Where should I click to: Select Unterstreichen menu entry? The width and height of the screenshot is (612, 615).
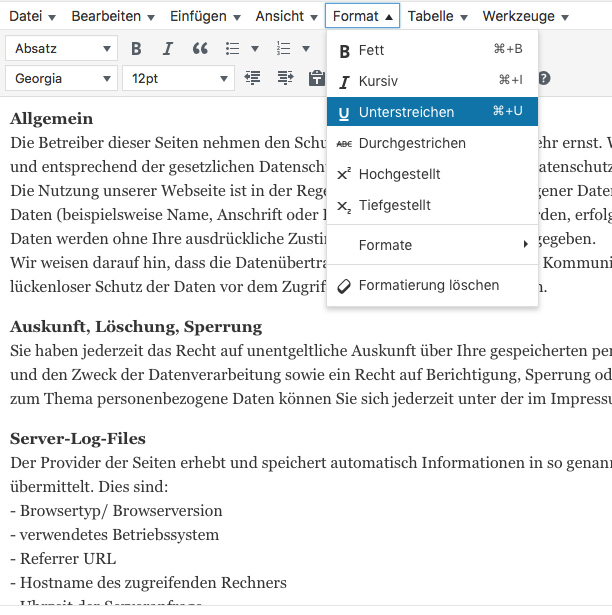coord(432,112)
